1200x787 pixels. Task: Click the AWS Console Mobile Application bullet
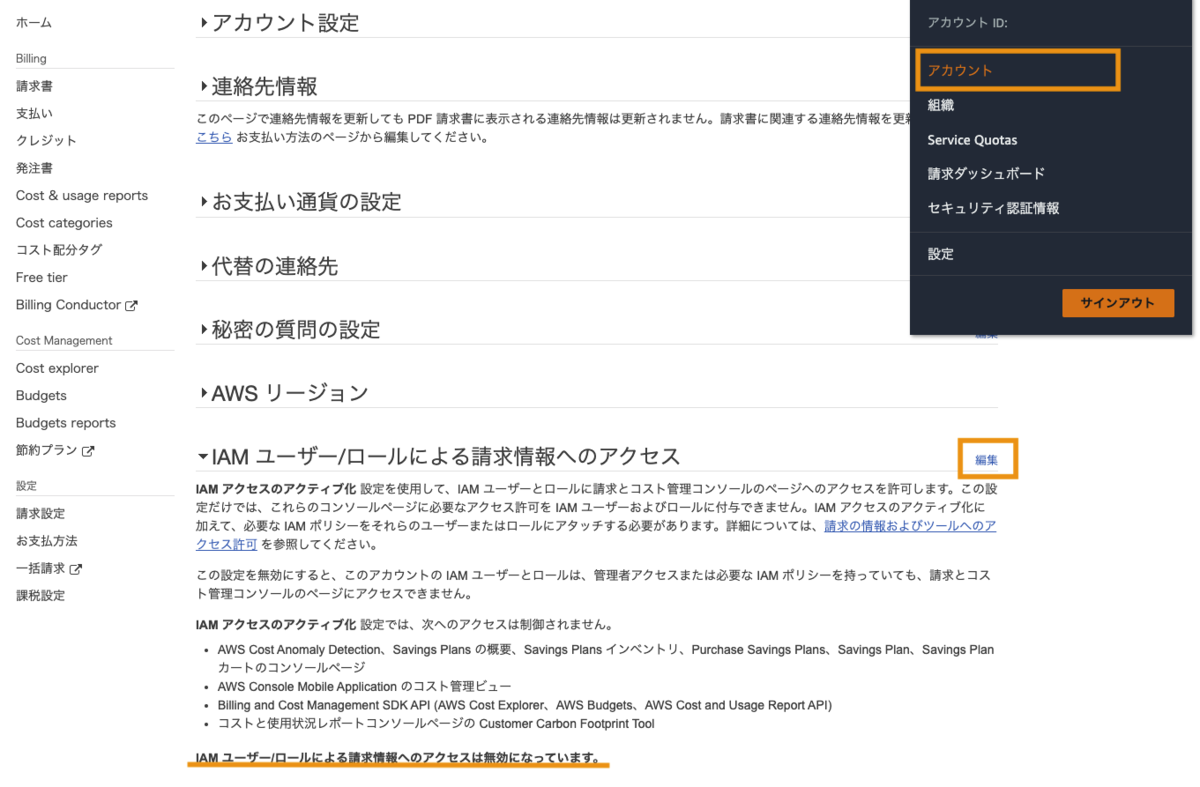coord(364,687)
